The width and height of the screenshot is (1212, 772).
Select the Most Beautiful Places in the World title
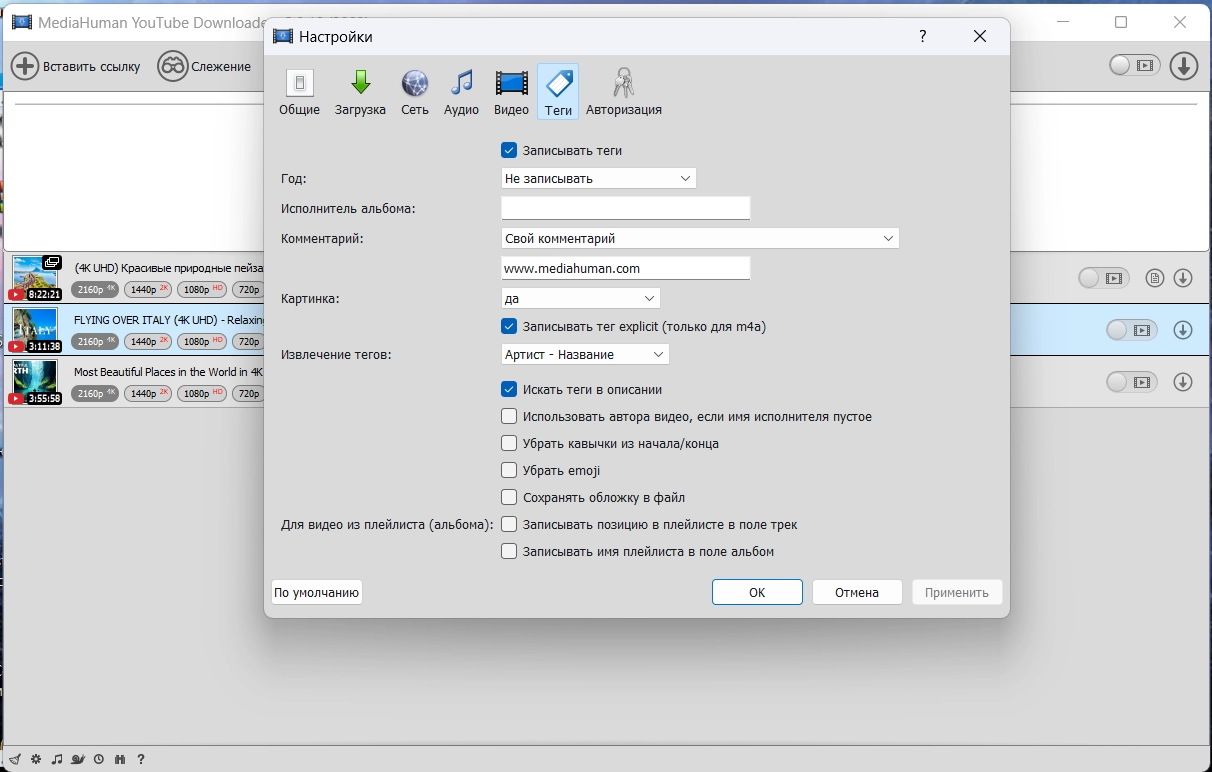click(168, 372)
